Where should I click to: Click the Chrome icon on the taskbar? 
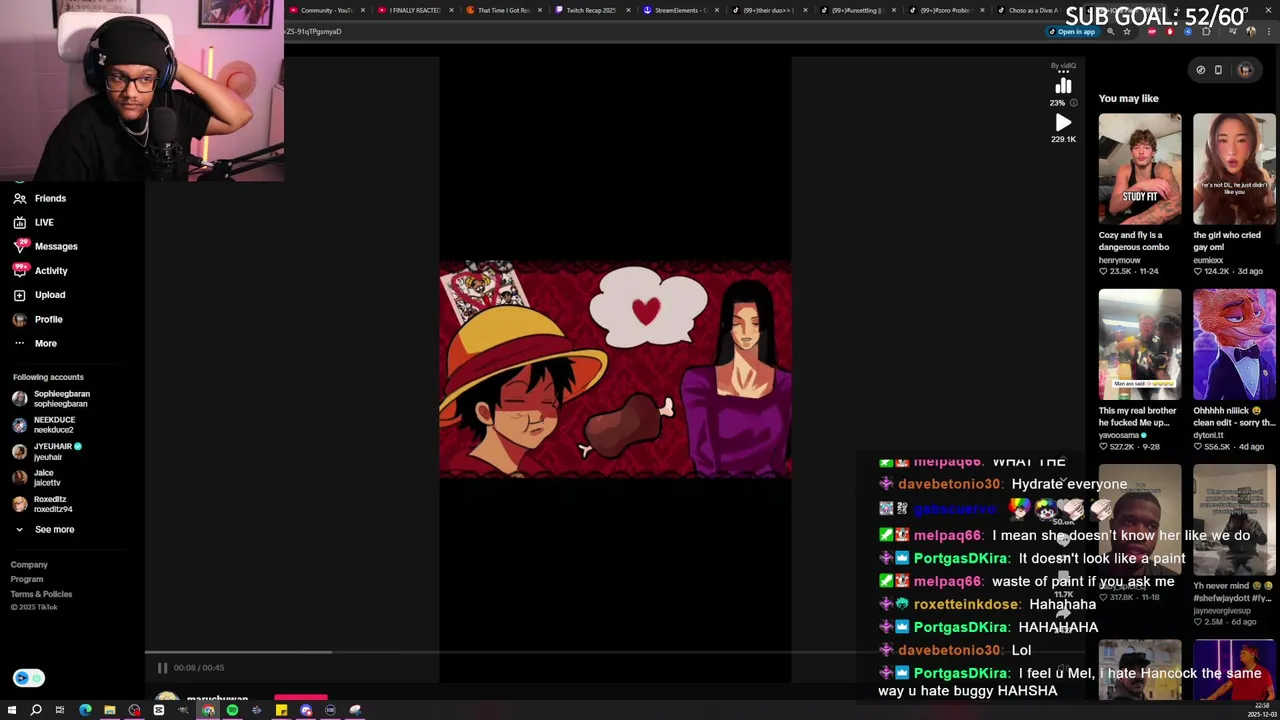[208, 710]
